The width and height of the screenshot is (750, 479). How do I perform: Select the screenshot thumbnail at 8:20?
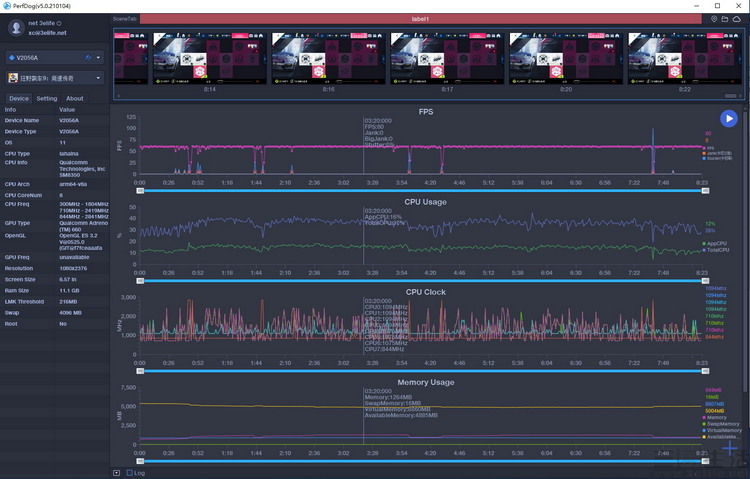pos(566,58)
